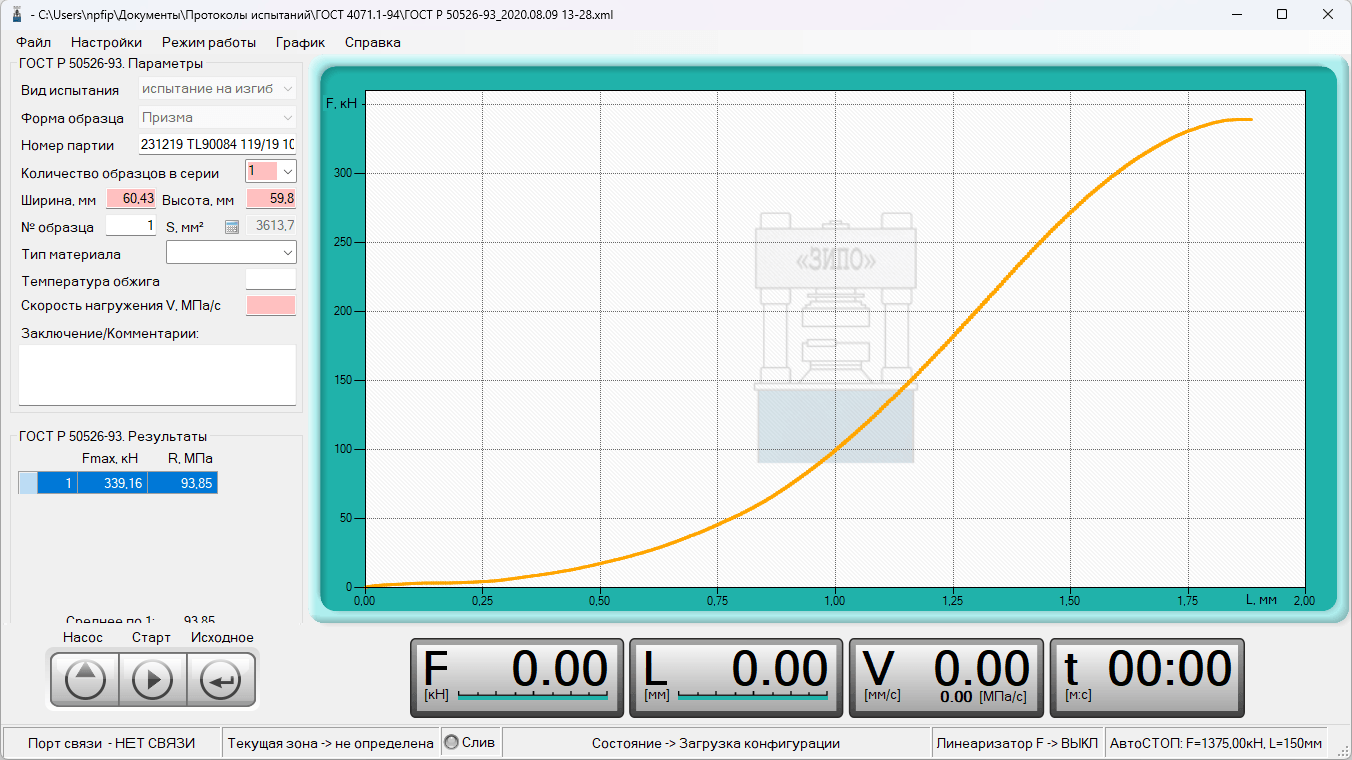The width and height of the screenshot is (1352, 760).
Task: Click the F, кН axis label
Action: click(342, 103)
